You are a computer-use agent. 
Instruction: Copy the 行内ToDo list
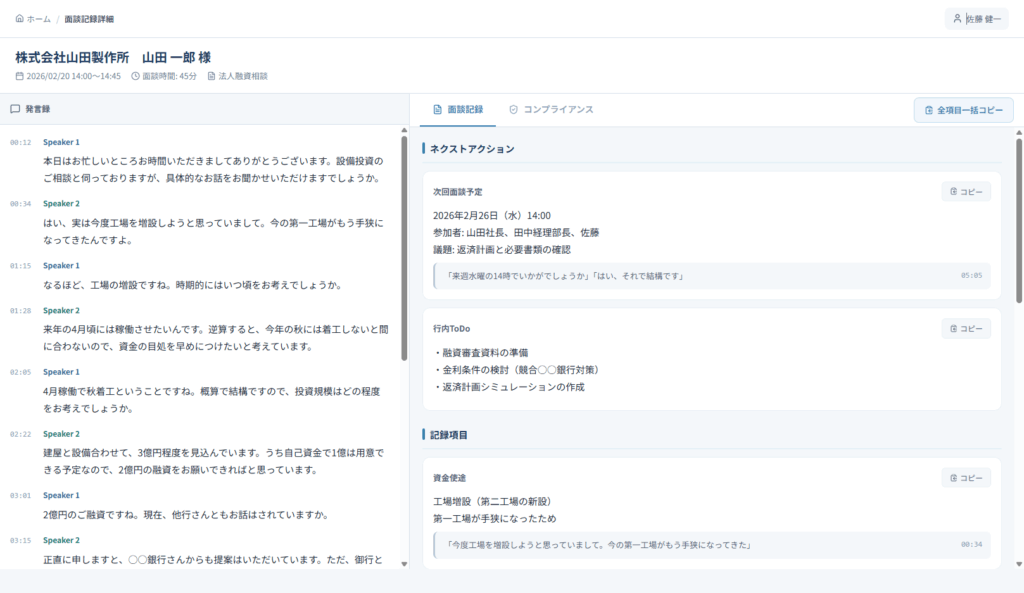click(965, 328)
